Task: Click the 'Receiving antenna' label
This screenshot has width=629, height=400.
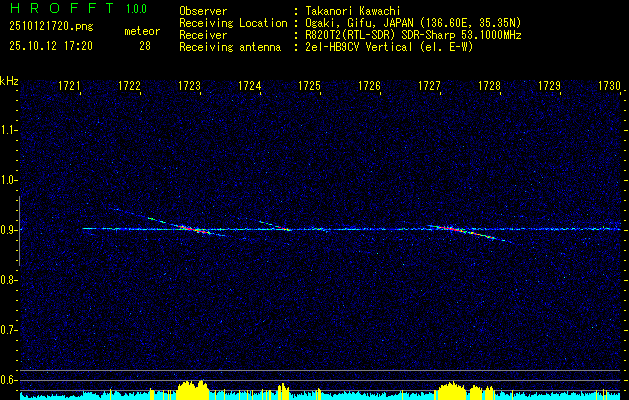Action: point(230,47)
